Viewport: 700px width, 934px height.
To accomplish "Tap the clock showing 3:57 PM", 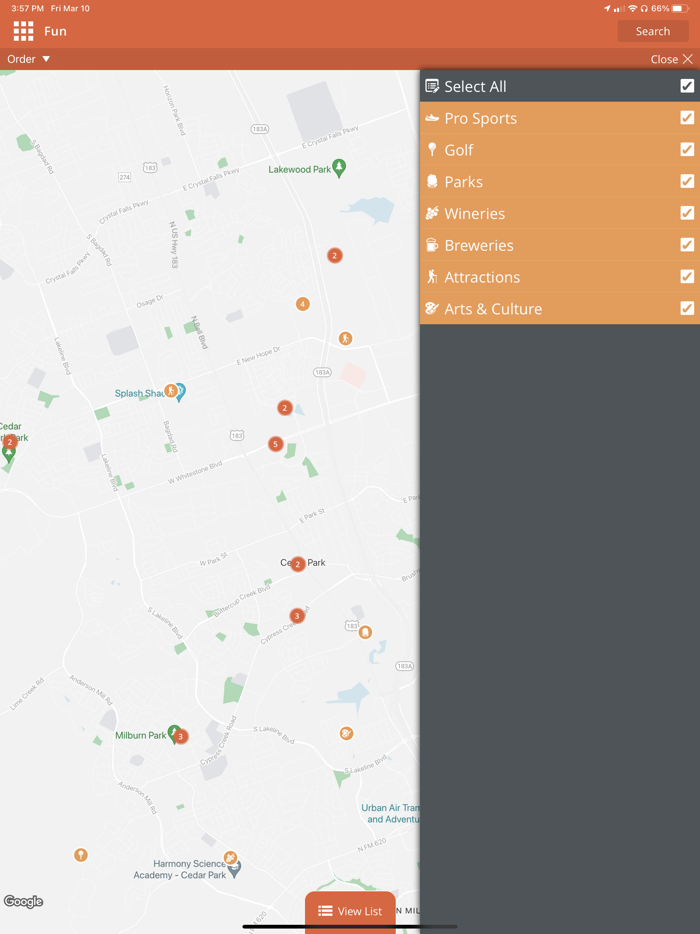I will click(27, 8).
